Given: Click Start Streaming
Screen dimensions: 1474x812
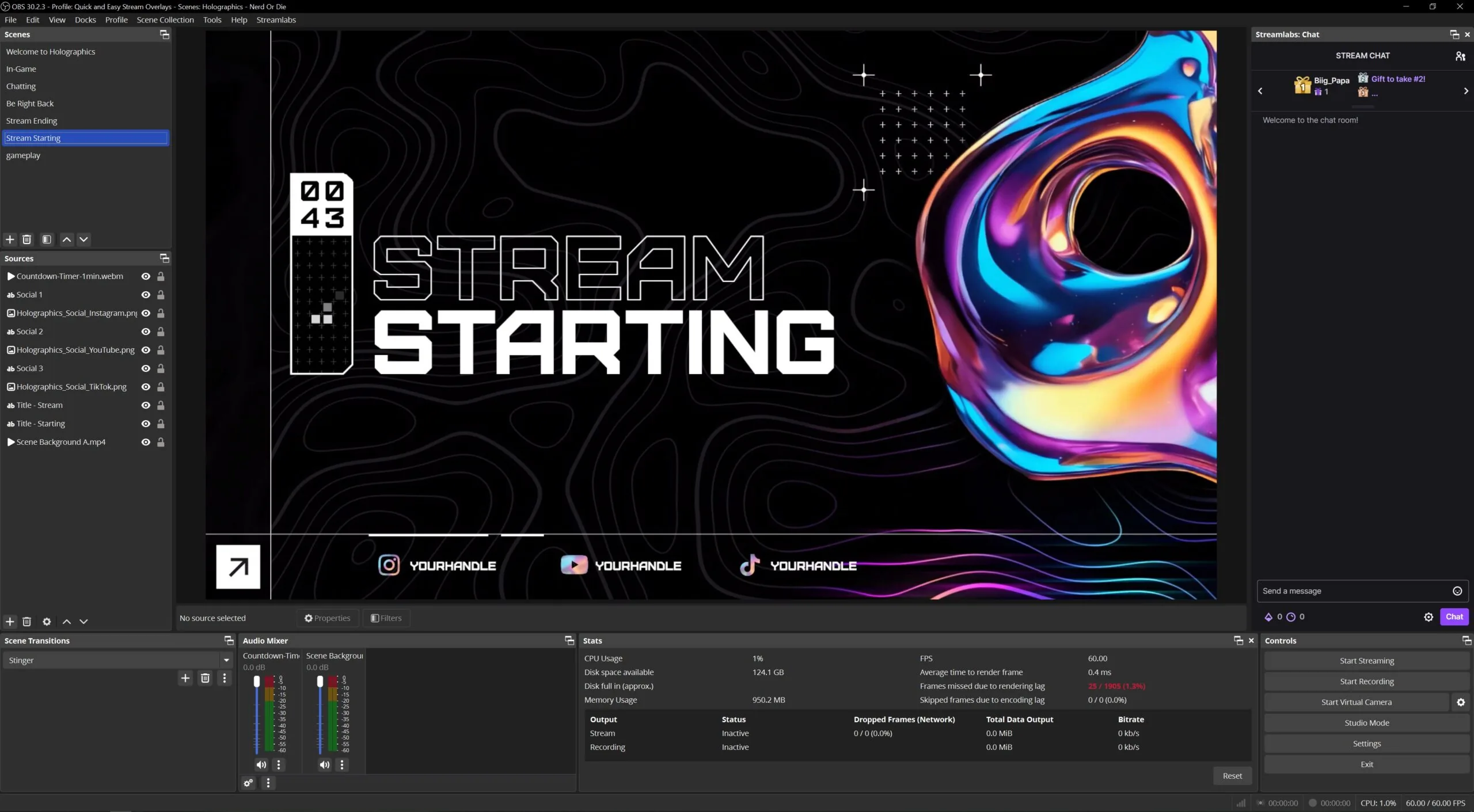Looking at the screenshot, I should [x=1366, y=661].
